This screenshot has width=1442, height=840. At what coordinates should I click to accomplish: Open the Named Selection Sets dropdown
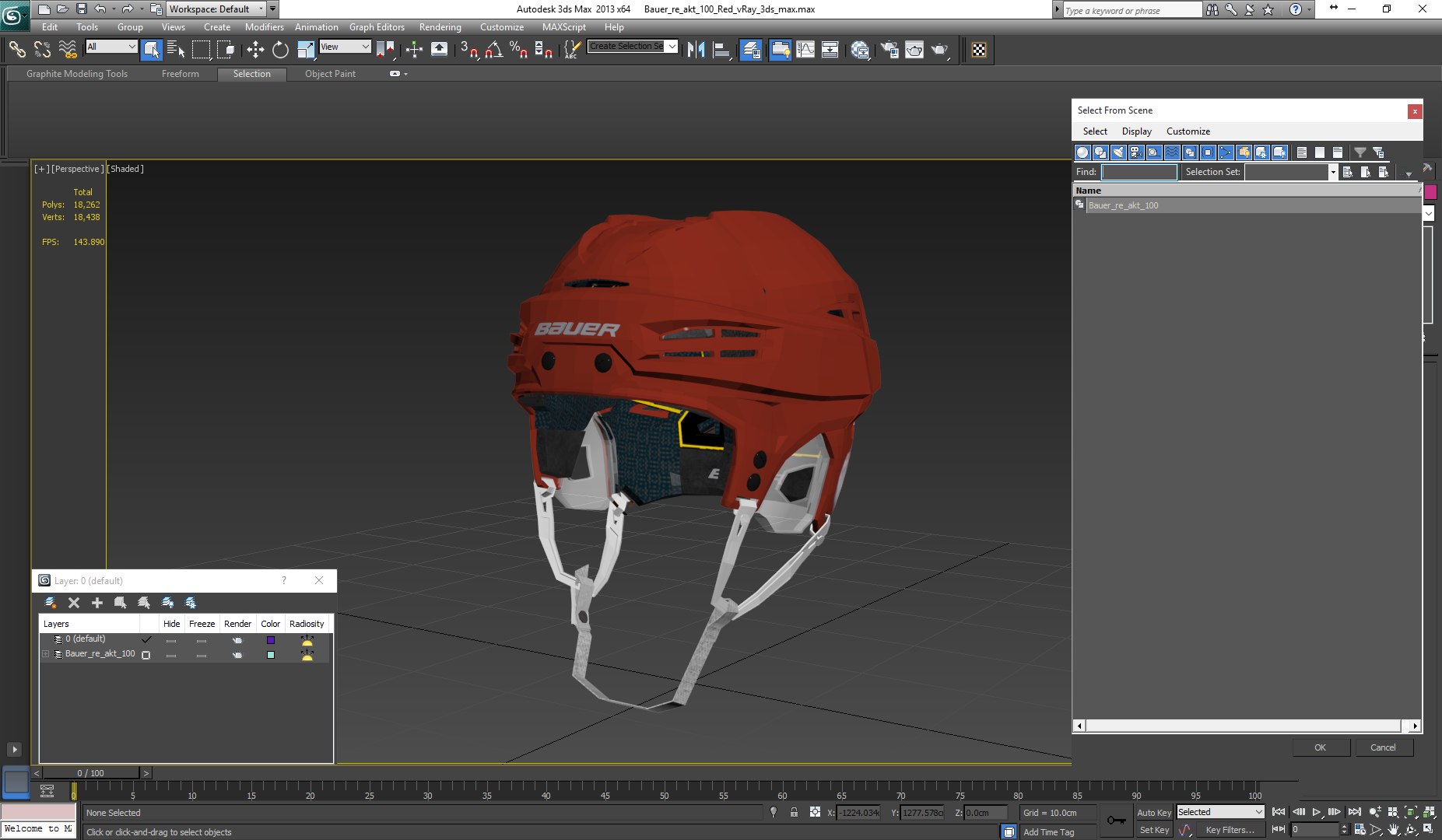click(x=672, y=46)
